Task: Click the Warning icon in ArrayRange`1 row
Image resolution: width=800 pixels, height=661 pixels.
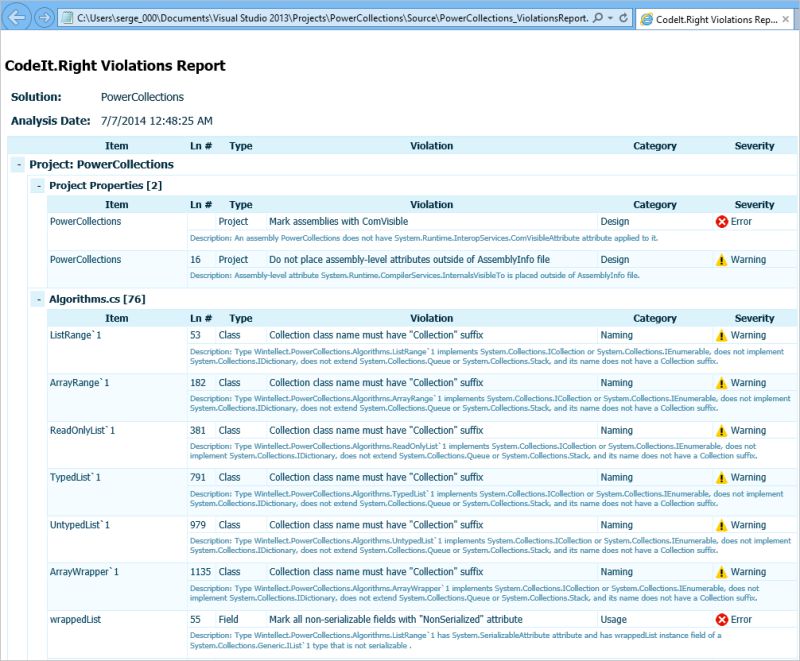Action: point(721,383)
